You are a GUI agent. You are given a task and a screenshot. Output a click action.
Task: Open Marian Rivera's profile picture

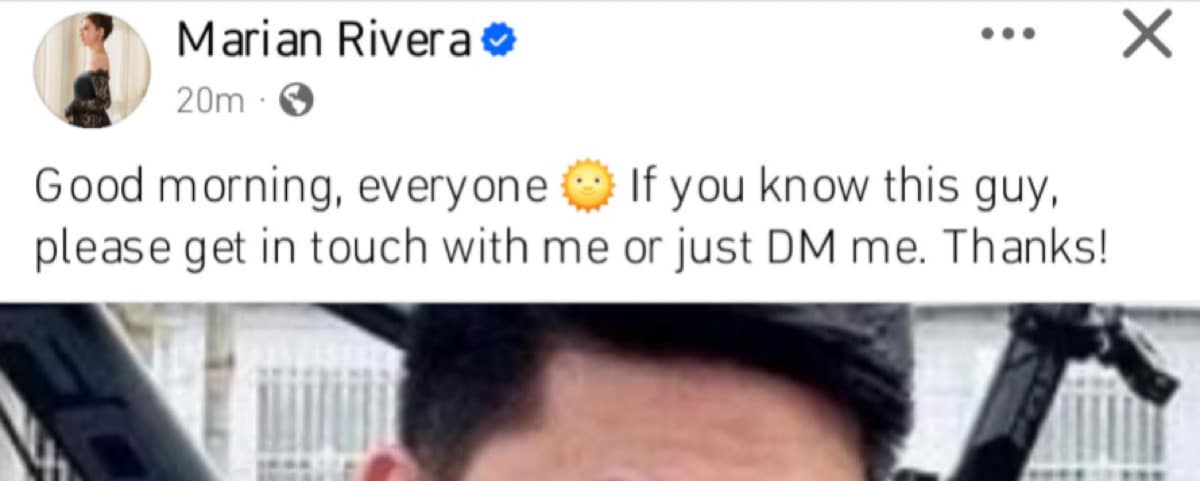92,70
